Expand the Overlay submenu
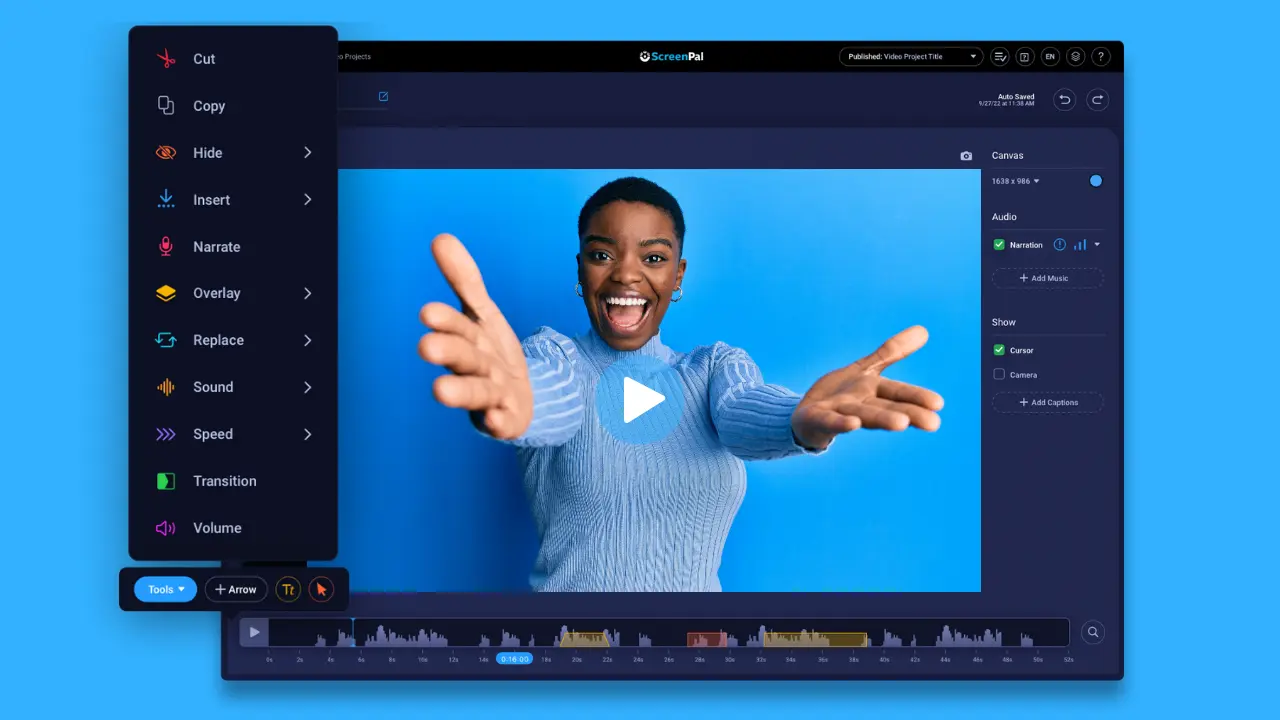Screen dimensions: 1280x720 point(216,293)
